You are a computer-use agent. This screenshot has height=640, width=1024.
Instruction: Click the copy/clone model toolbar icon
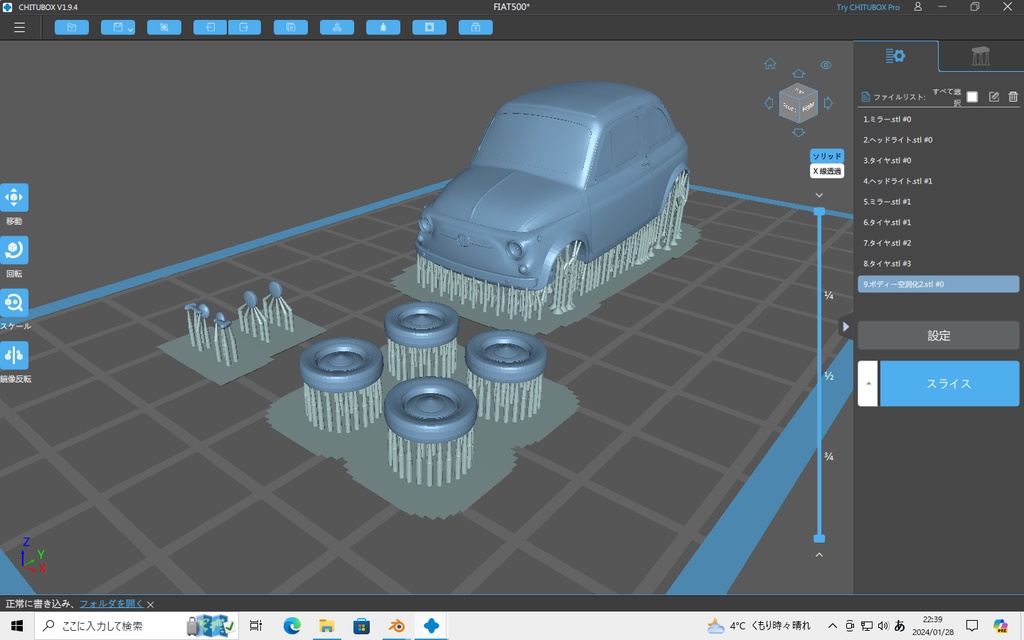click(291, 27)
